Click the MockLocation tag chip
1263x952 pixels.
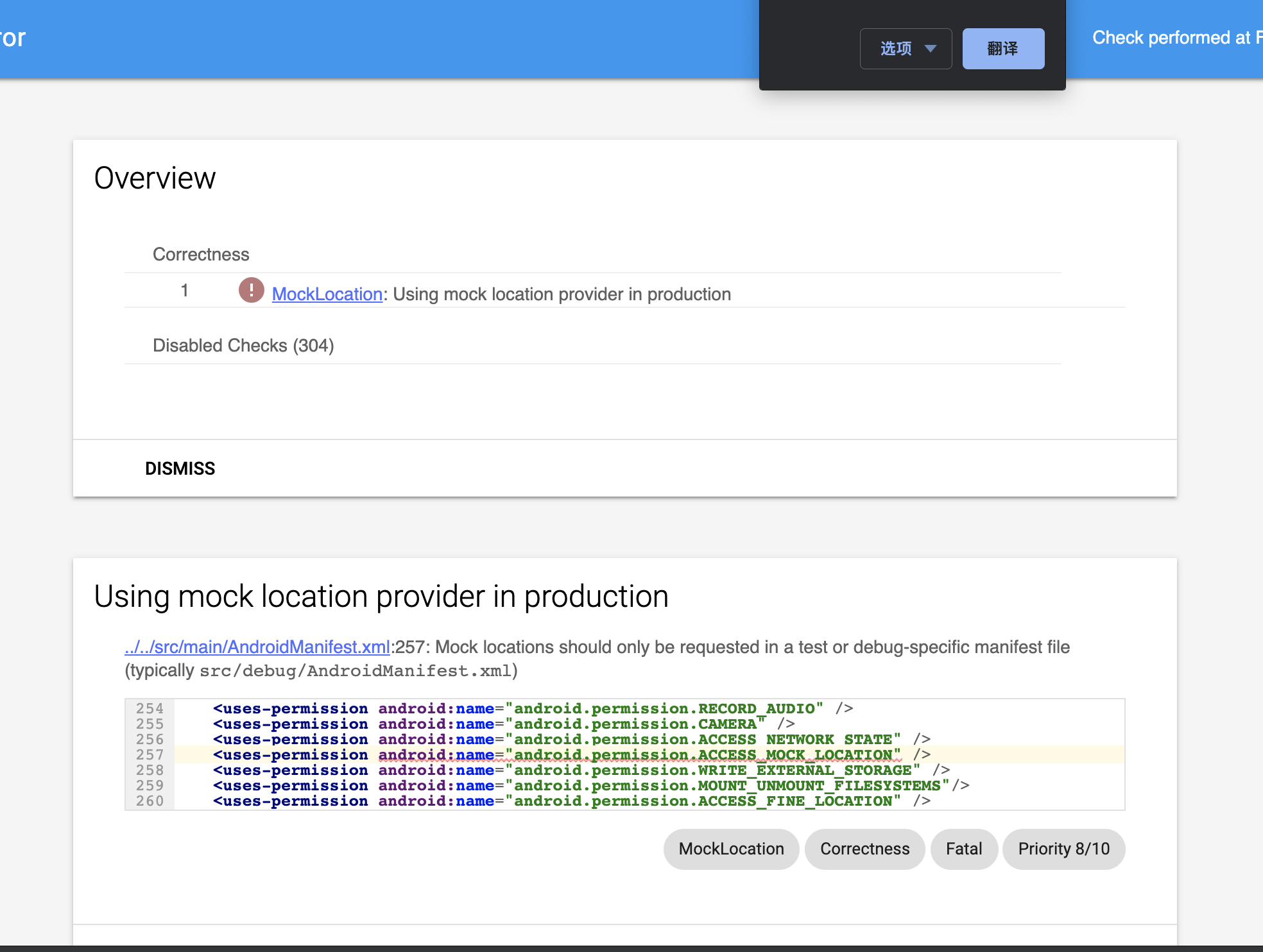click(731, 849)
